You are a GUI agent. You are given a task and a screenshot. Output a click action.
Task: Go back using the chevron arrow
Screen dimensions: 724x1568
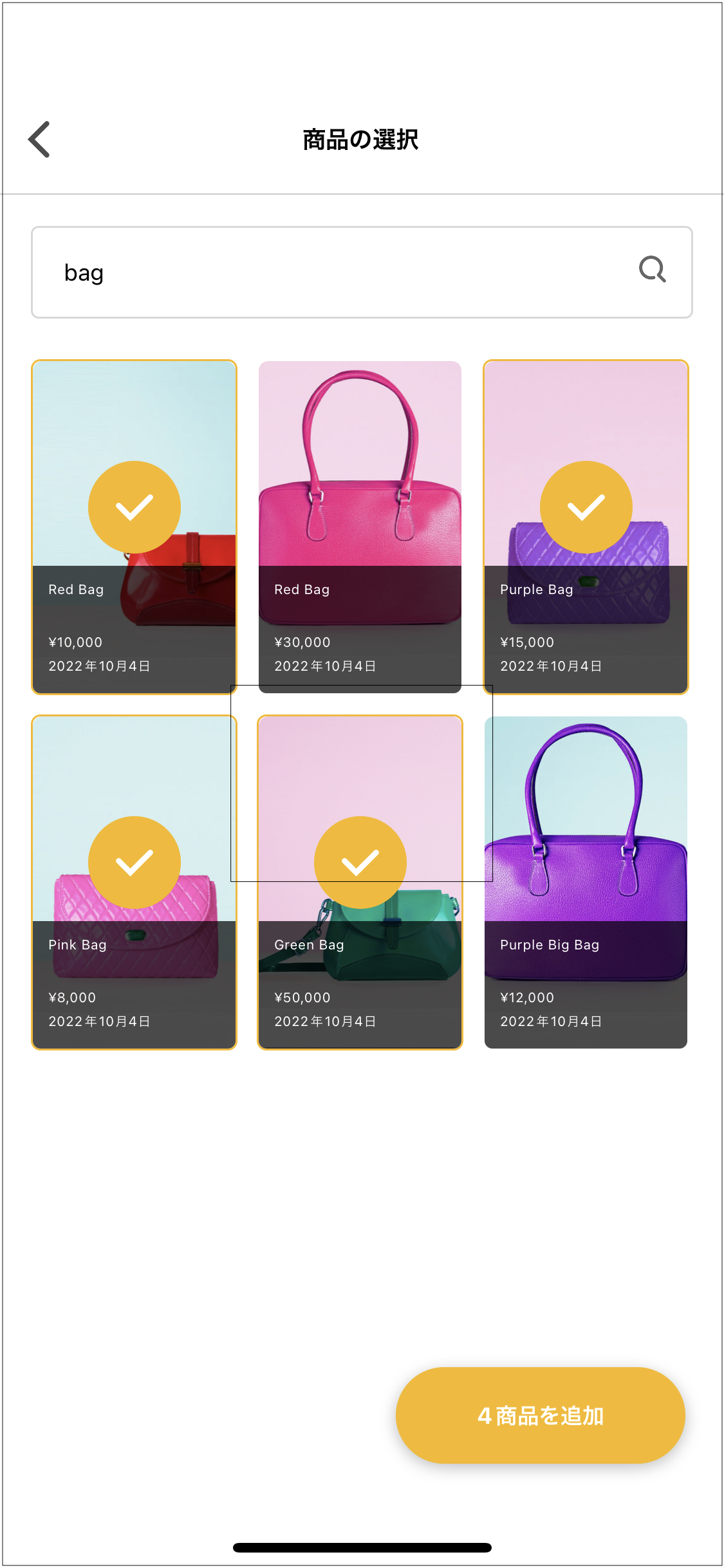pyautogui.click(x=39, y=139)
